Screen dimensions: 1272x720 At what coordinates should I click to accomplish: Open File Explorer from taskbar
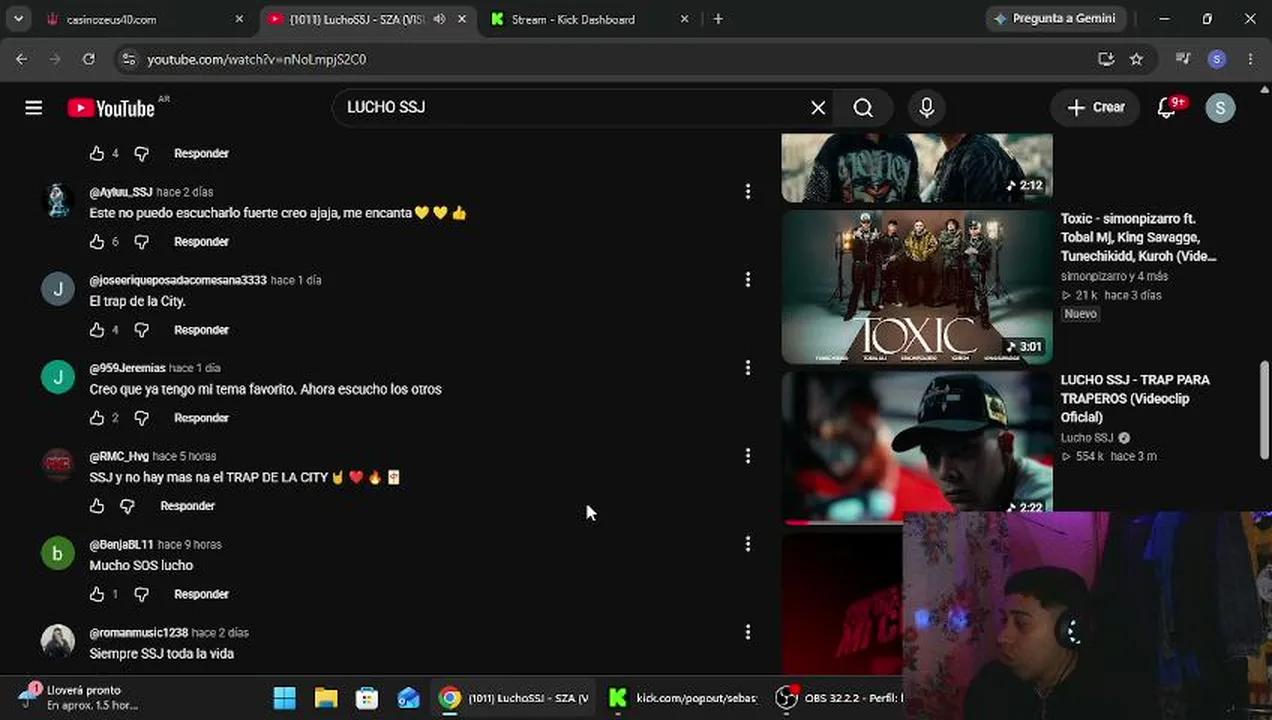[326, 698]
